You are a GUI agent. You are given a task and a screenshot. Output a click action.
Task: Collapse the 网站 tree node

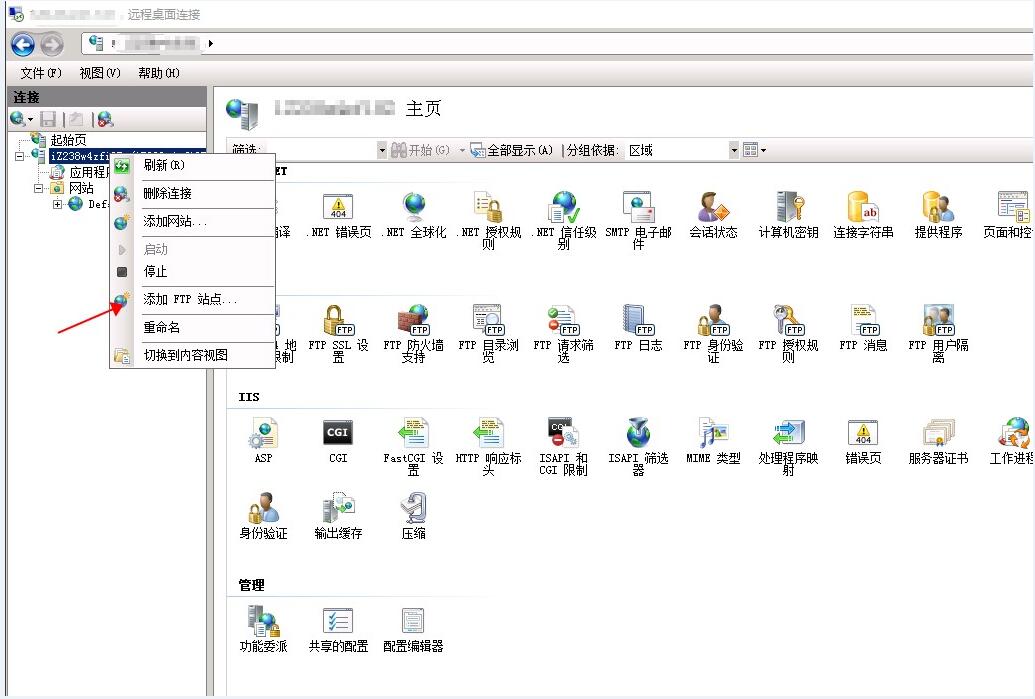(38, 189)
